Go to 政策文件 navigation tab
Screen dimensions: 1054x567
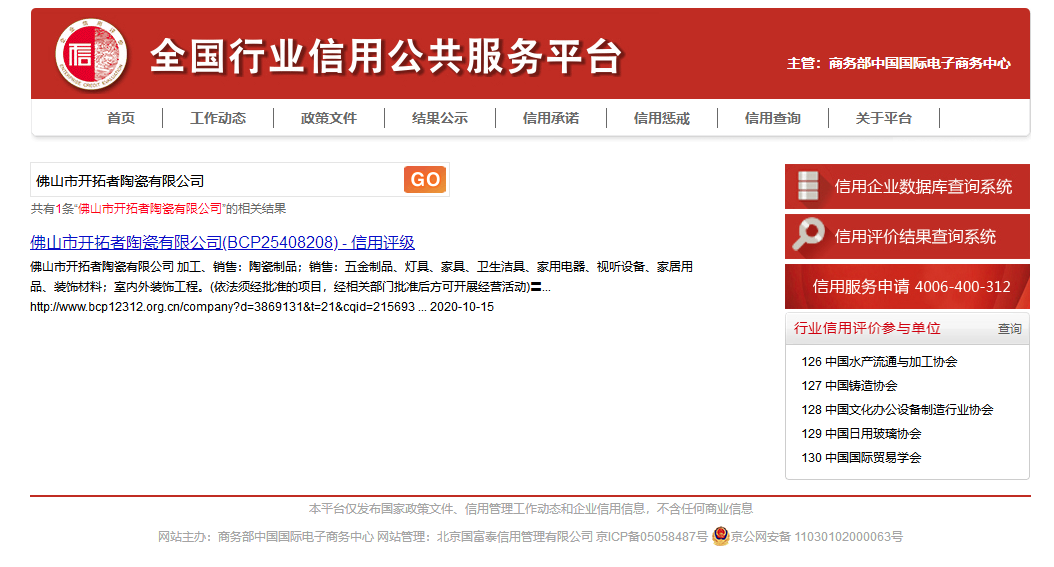tap(329, 118)
